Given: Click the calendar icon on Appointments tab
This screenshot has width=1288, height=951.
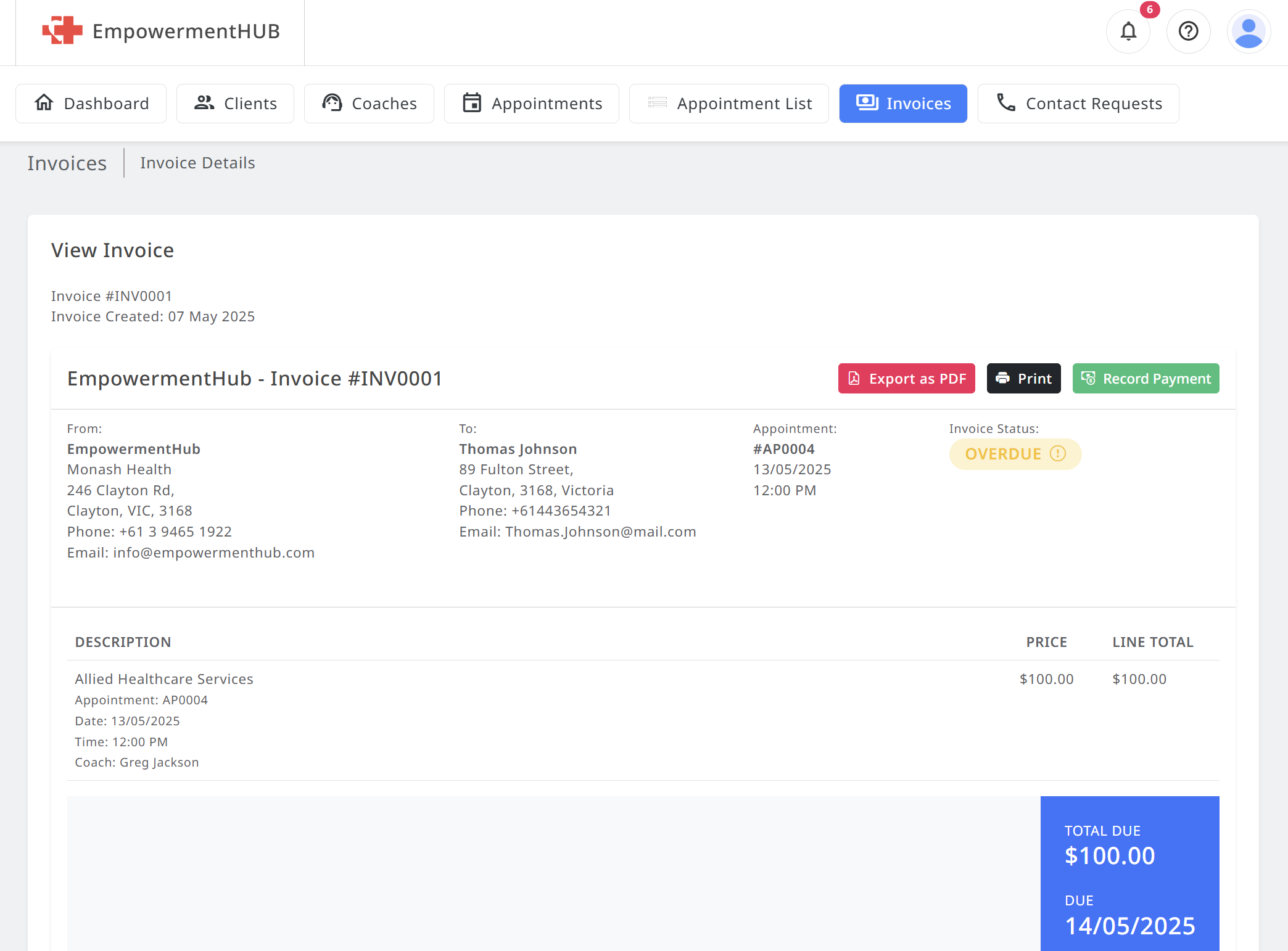Looking at the screenshot, I should tap(471, 103).
